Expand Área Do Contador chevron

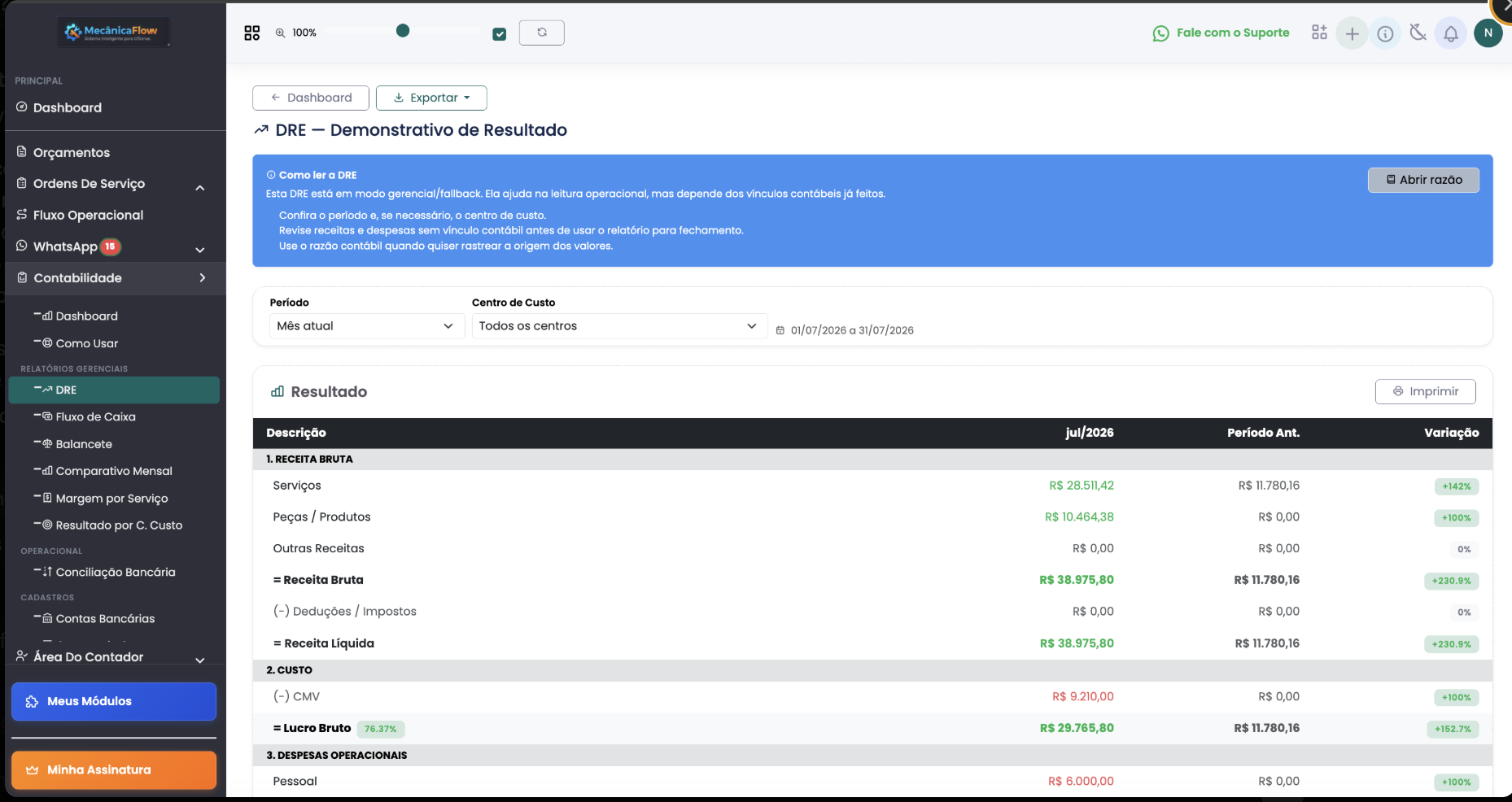tap(200, 660)
